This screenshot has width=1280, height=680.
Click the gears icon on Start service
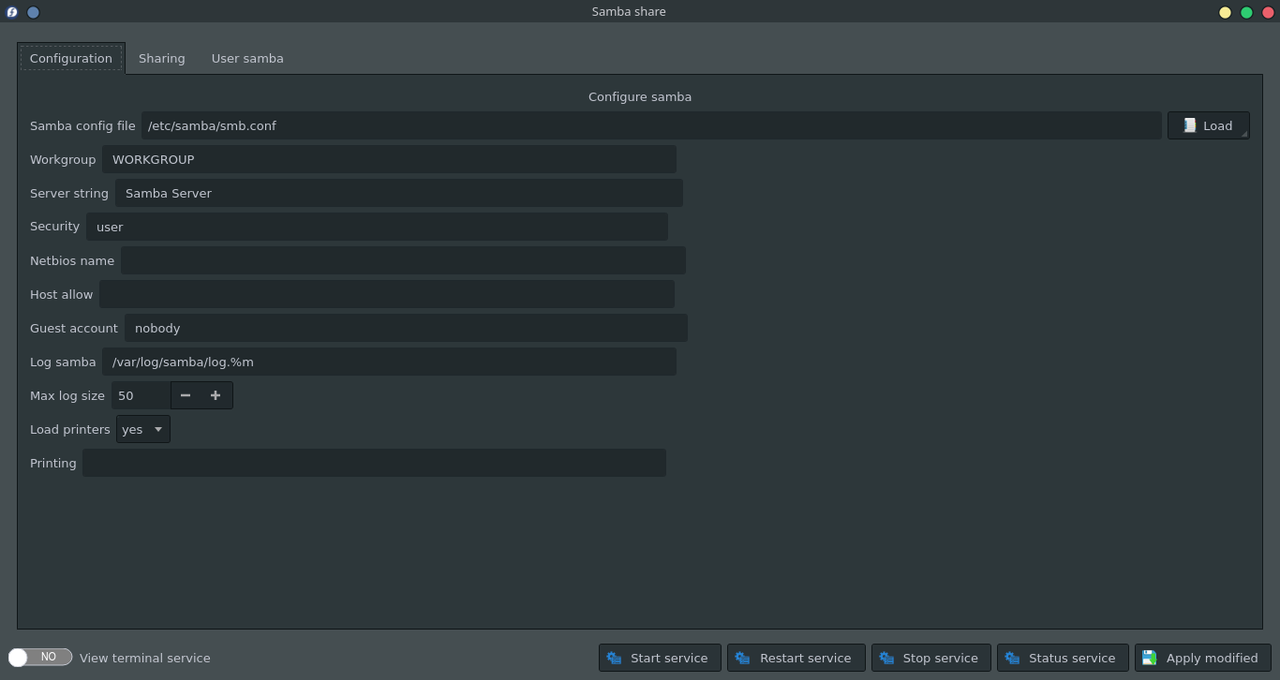click(x=615, y=658)
